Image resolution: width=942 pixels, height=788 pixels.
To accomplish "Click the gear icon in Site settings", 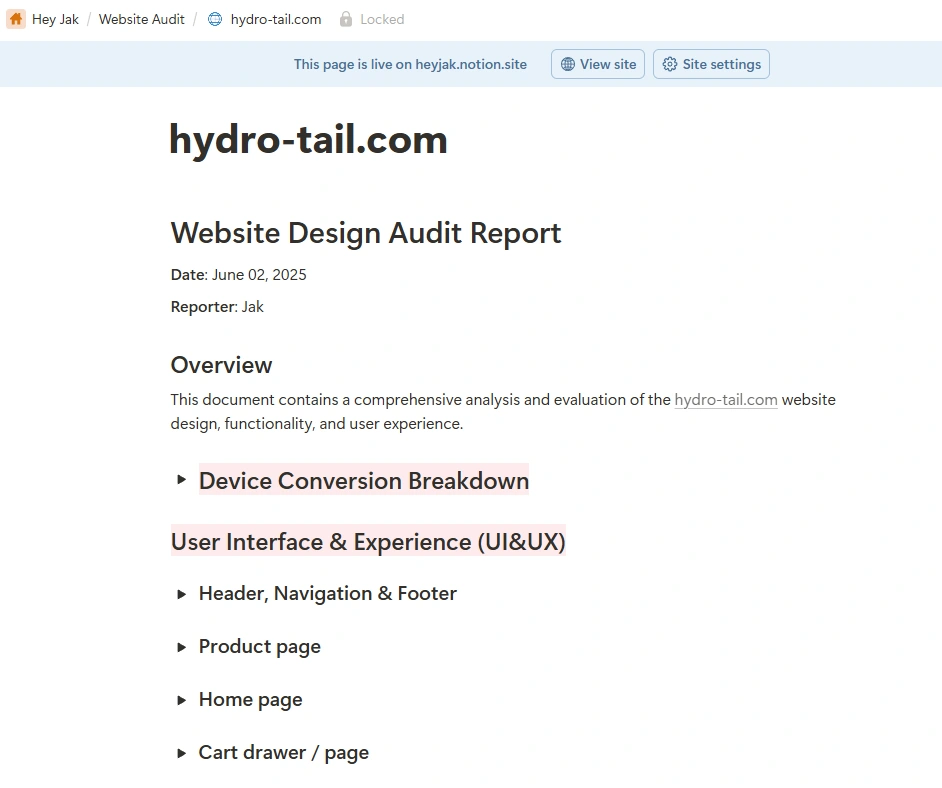I will [670, 64].
